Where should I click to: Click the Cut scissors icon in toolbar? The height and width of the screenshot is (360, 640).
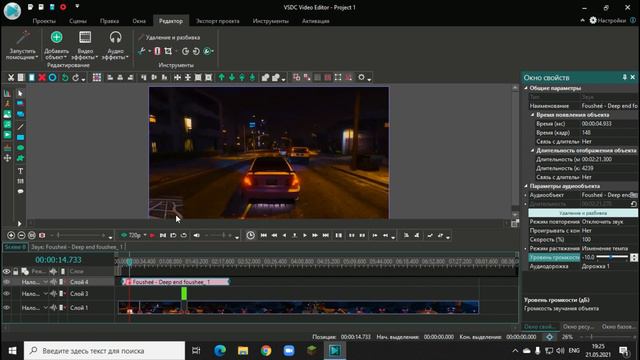(x=11, y=78)
